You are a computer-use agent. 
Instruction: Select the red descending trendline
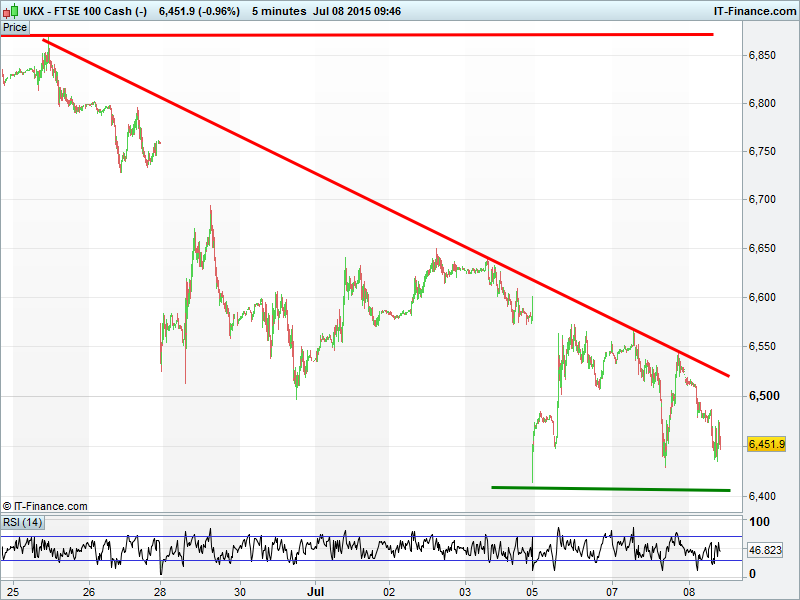[386, 208]
